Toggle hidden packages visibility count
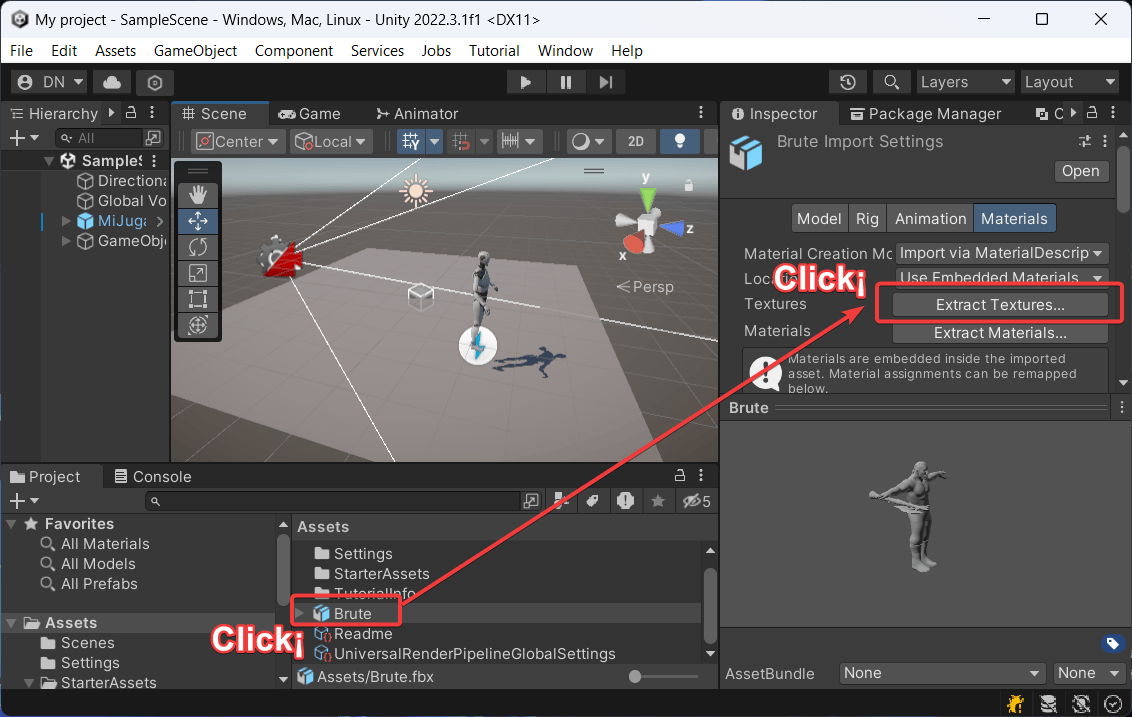1132x717 pixels. 697,501
